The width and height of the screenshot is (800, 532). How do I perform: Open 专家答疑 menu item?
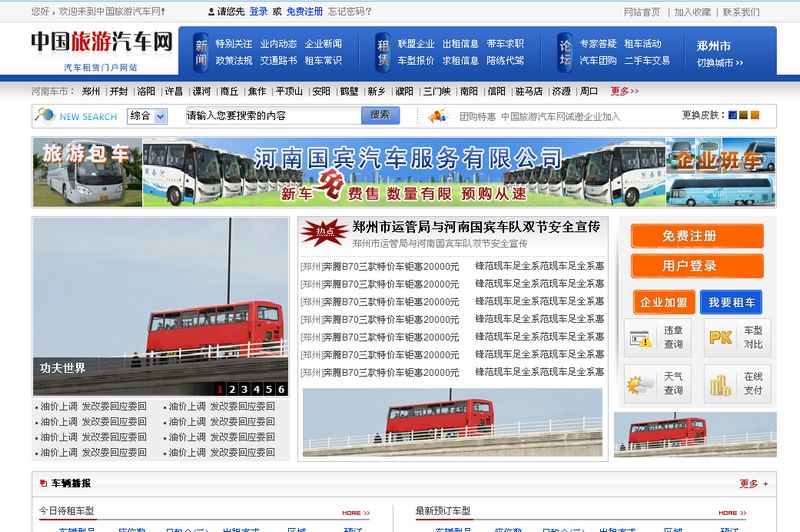tap(598, 44)
